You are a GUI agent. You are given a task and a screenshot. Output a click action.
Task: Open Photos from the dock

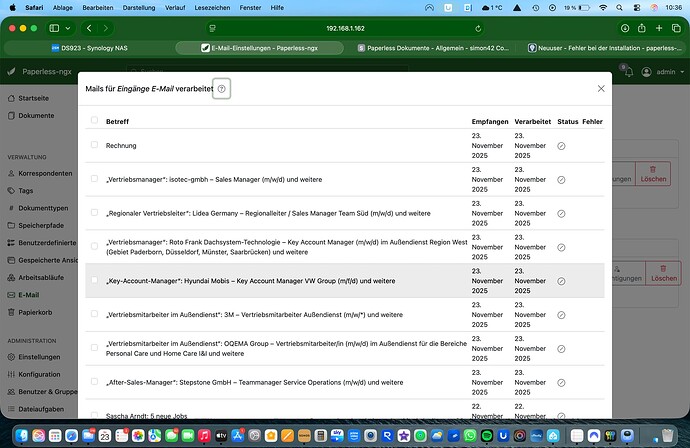138,436
